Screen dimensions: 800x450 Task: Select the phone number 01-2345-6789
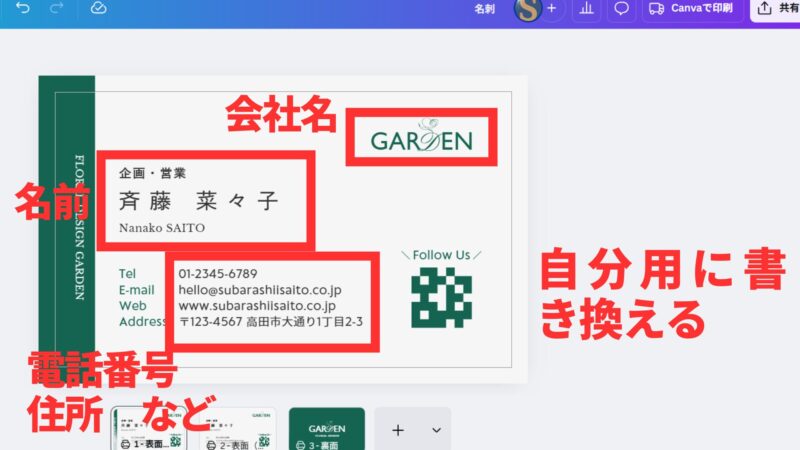[218, 274]
